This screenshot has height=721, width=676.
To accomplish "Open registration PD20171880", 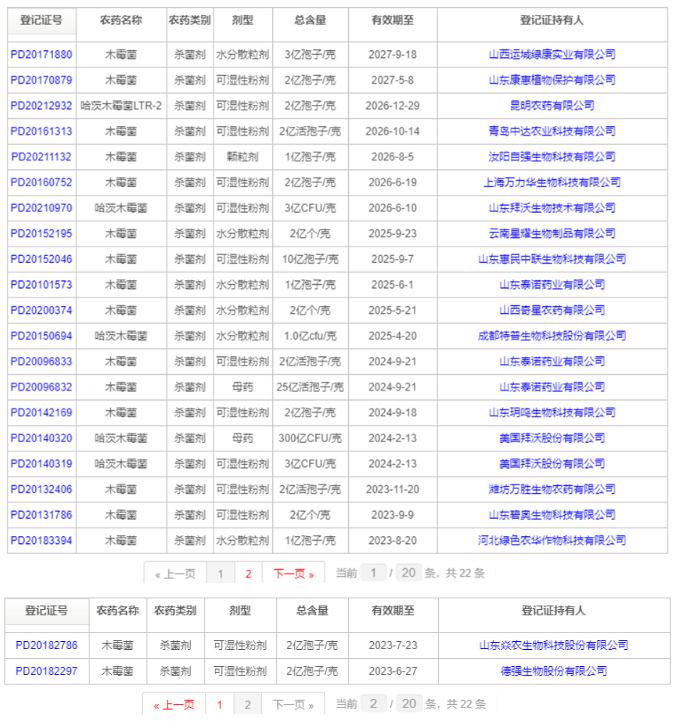I will 41,55.
